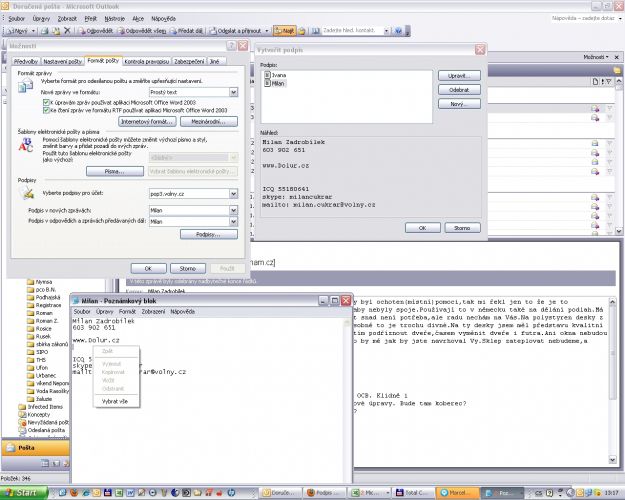Open the Možnosti dropdown at right of Outlook

click(x=596, y=57)
